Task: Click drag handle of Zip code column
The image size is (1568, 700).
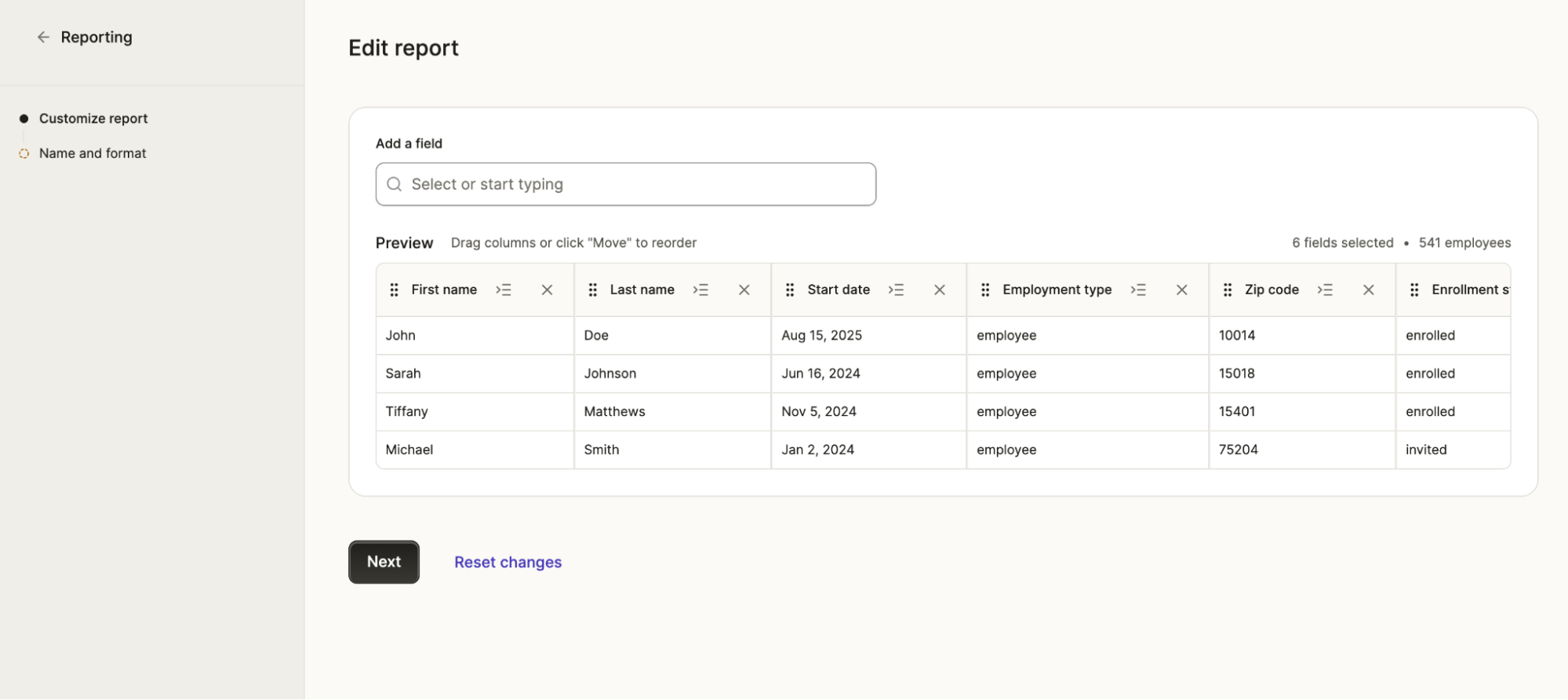Action: [x=1228, y=290]
